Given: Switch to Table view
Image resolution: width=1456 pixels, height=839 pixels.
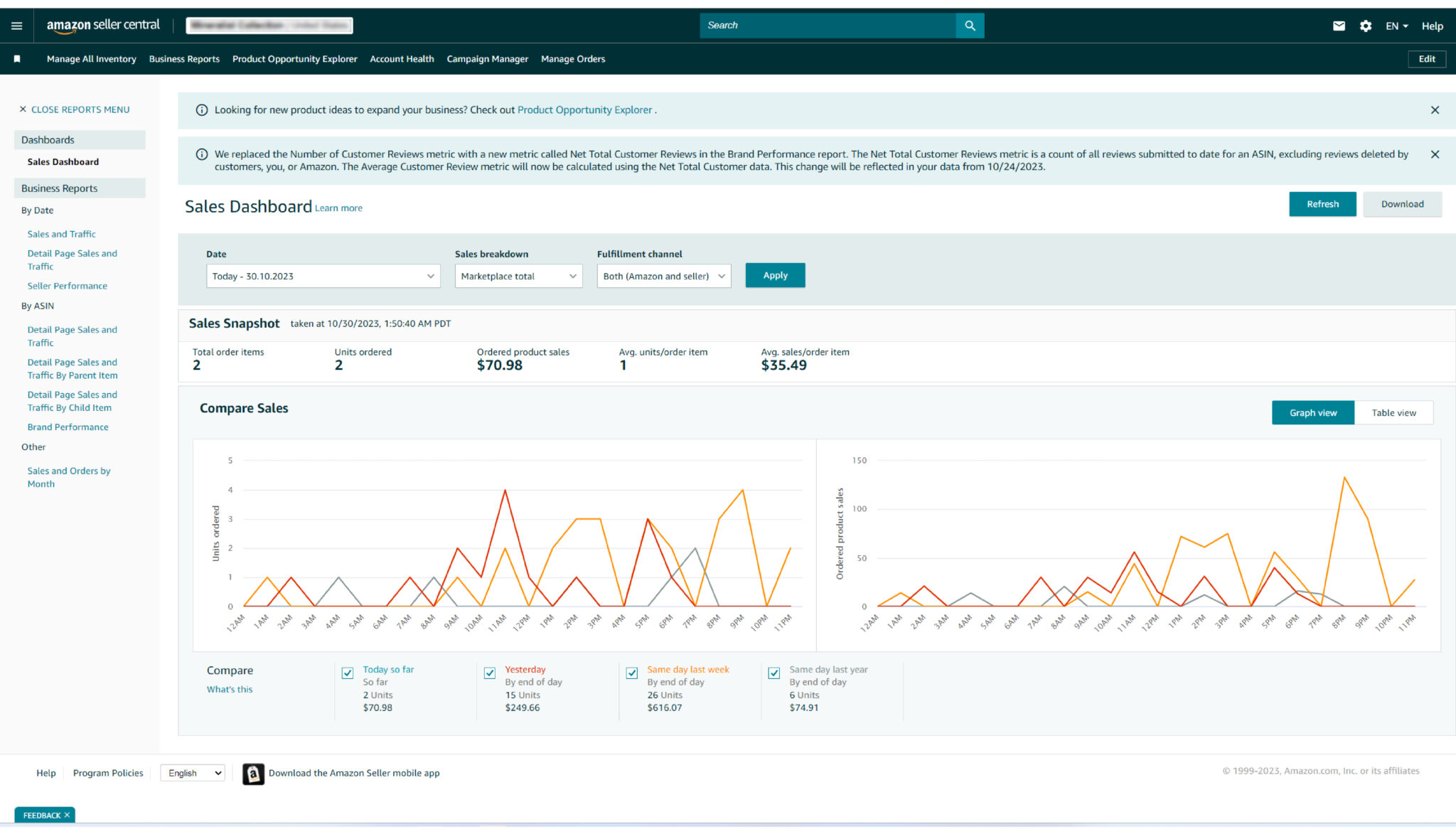Looking at the screenshot, I should 1393,412.
